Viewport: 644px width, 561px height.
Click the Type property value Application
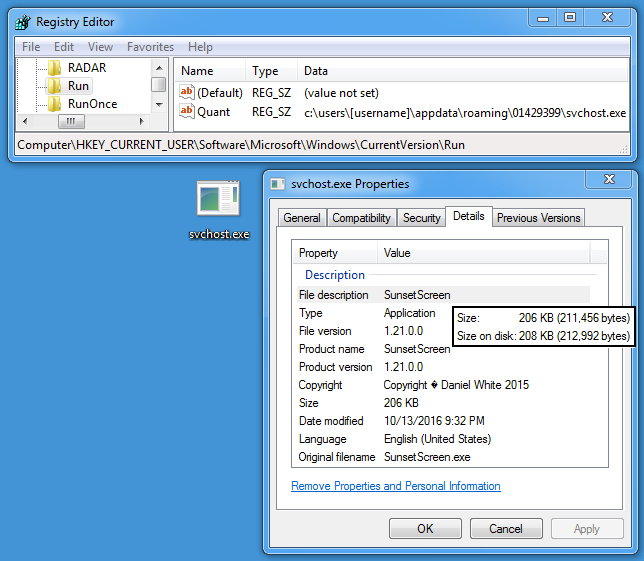(409, 313)
